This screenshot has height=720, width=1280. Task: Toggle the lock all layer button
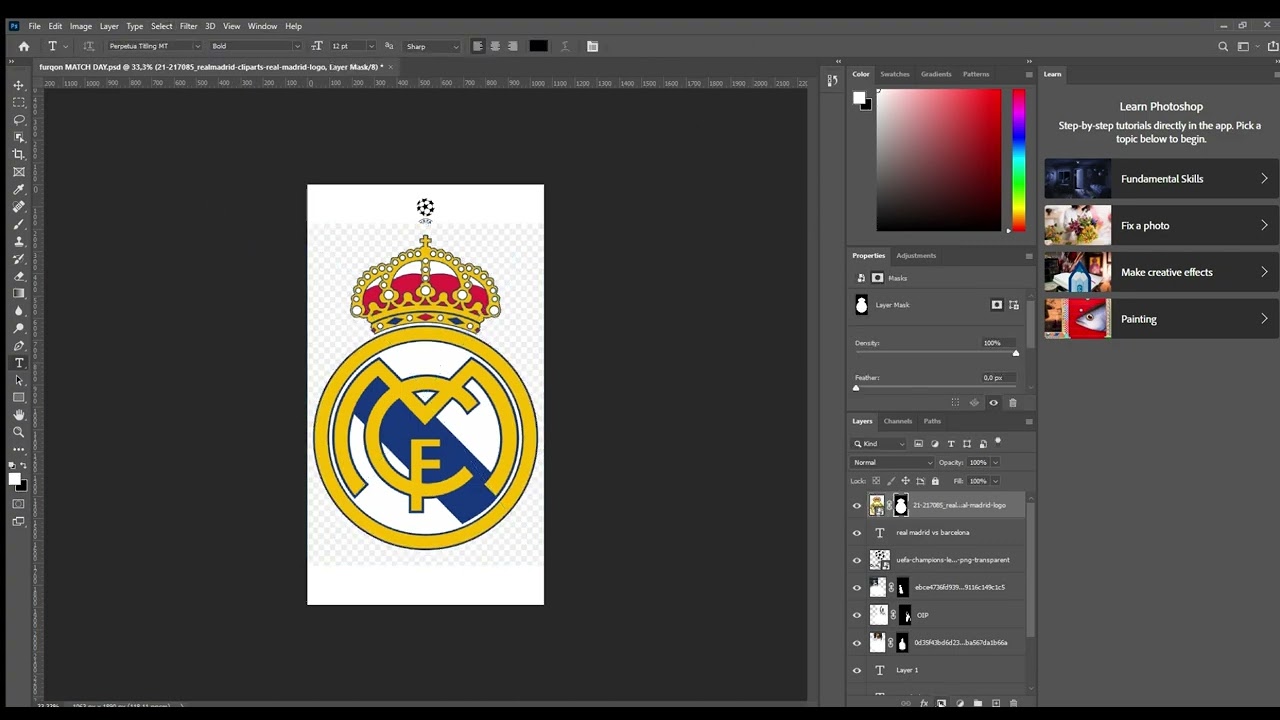point(935,481)
